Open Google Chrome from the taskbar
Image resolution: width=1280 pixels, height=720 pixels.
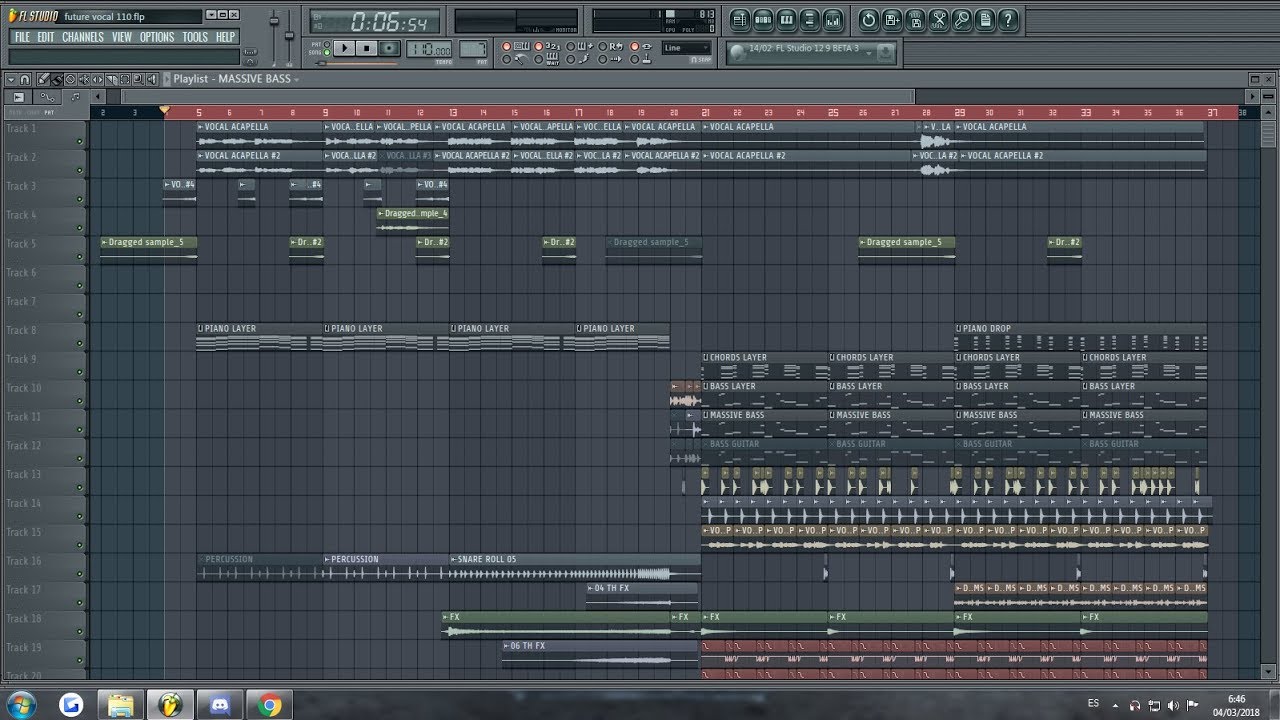(268, 705)
